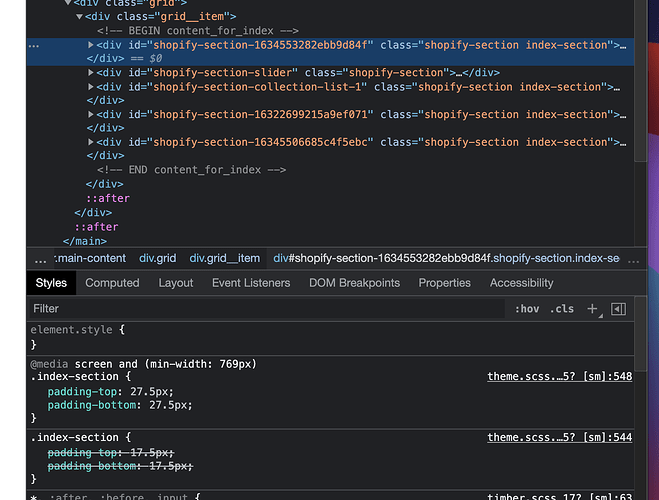Collapse the div grid__item node
The width and height of the screenshot is (659, 500).
[x=80, y=17]
